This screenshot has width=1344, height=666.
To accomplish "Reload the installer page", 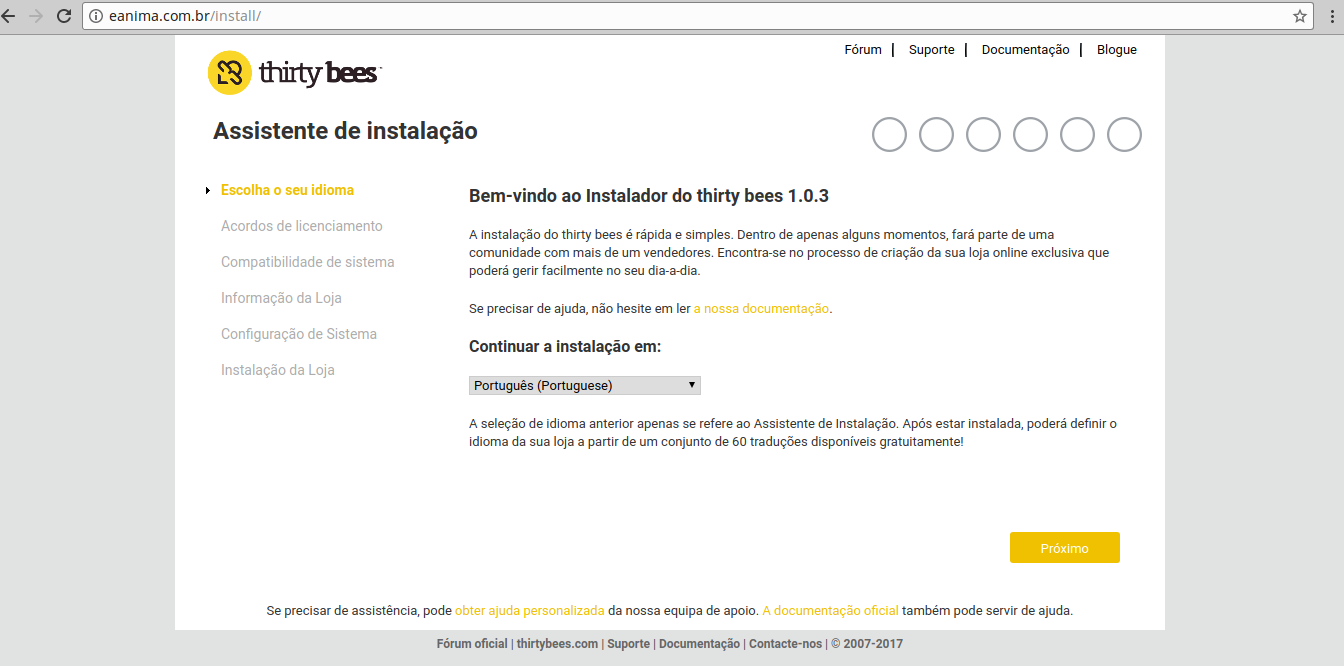I will pyautogui.click(x=64, y=16).
